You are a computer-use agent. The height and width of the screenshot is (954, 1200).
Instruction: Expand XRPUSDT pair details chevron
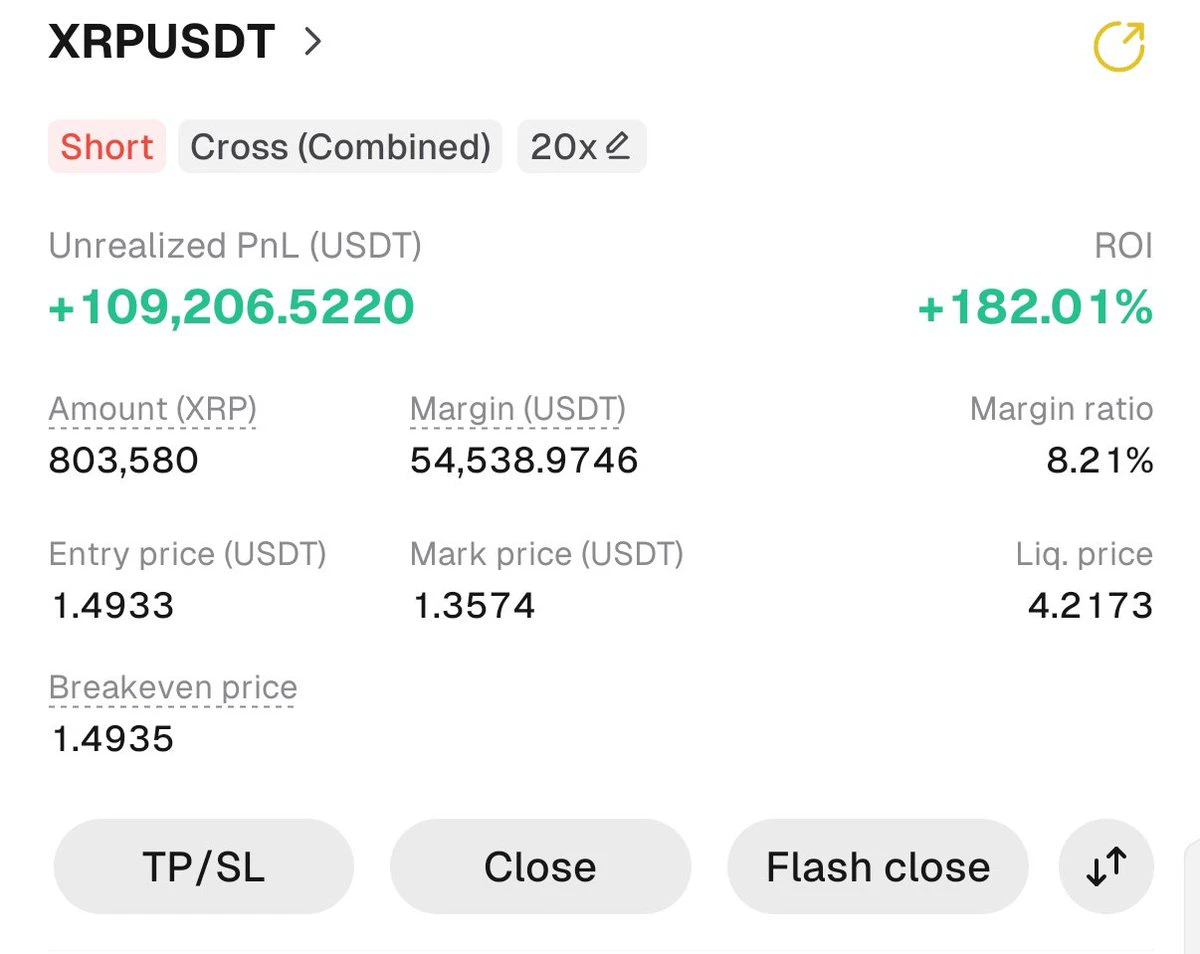[313, 42]
